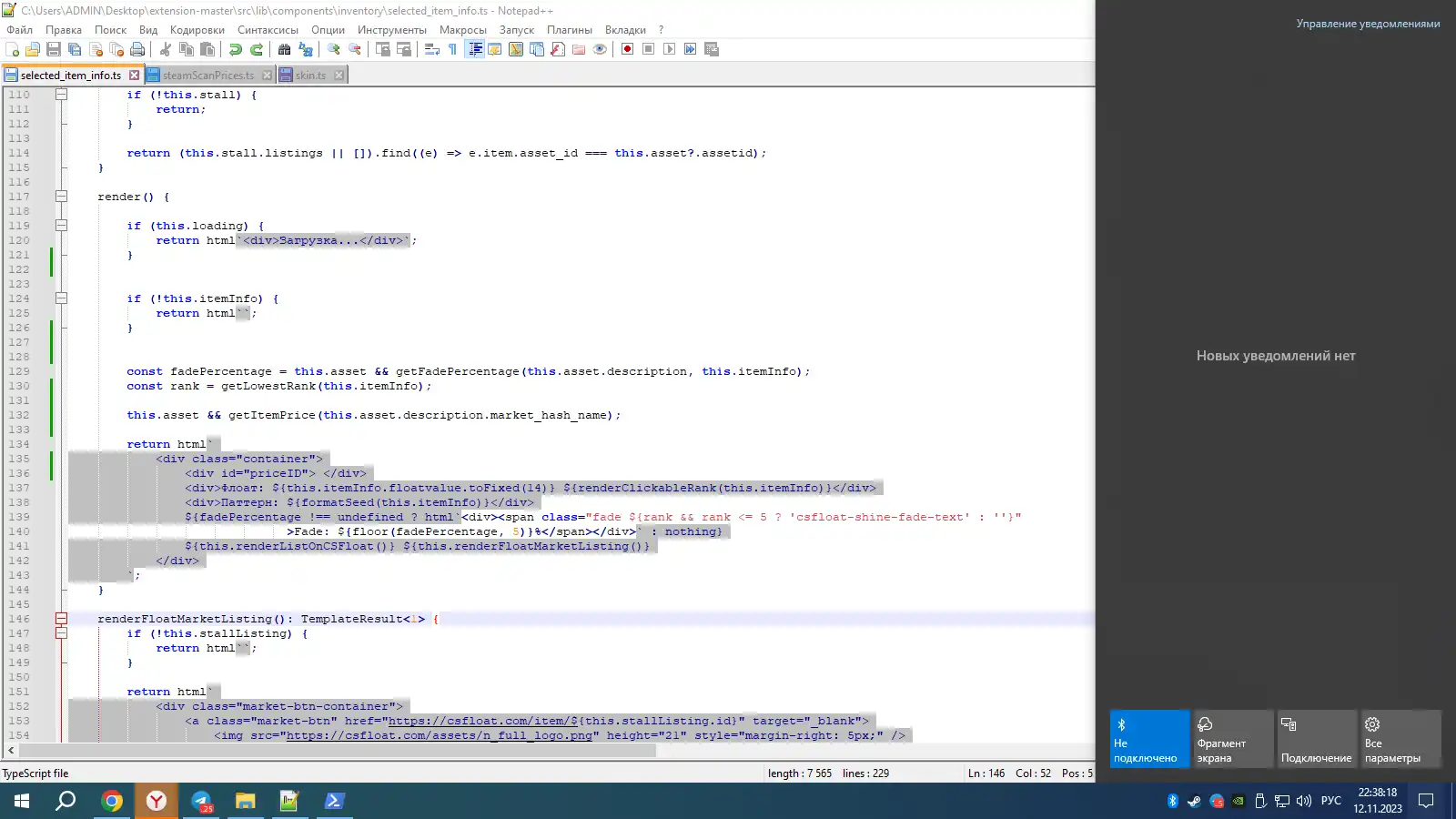Open Find with the binoculars icon
The image size is (1456, 819).
(x=285, y=49)
